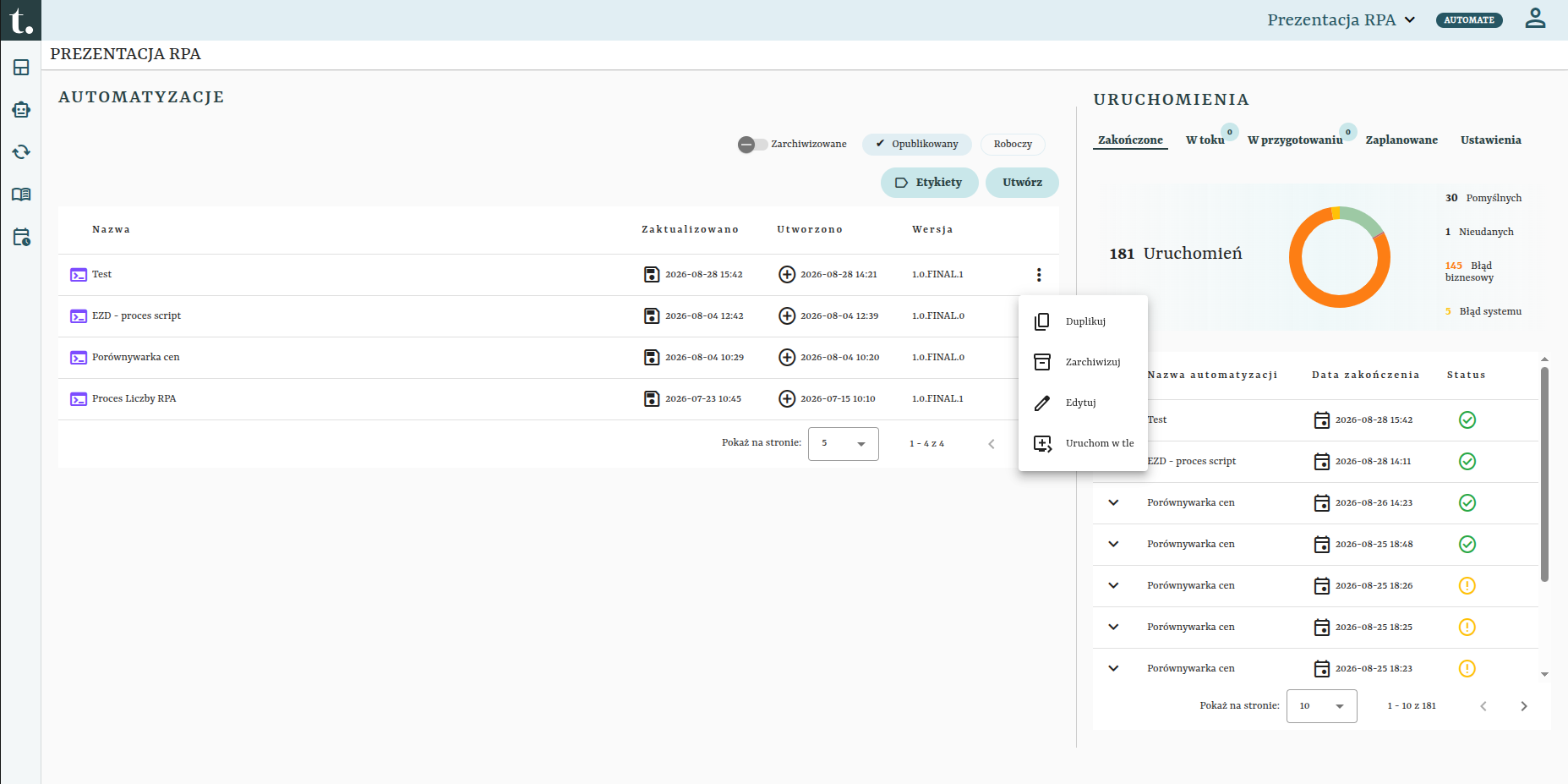Open the Prezentacja RPA workspace dropdown
The image size is (1568, 784).
[1341, 19]
